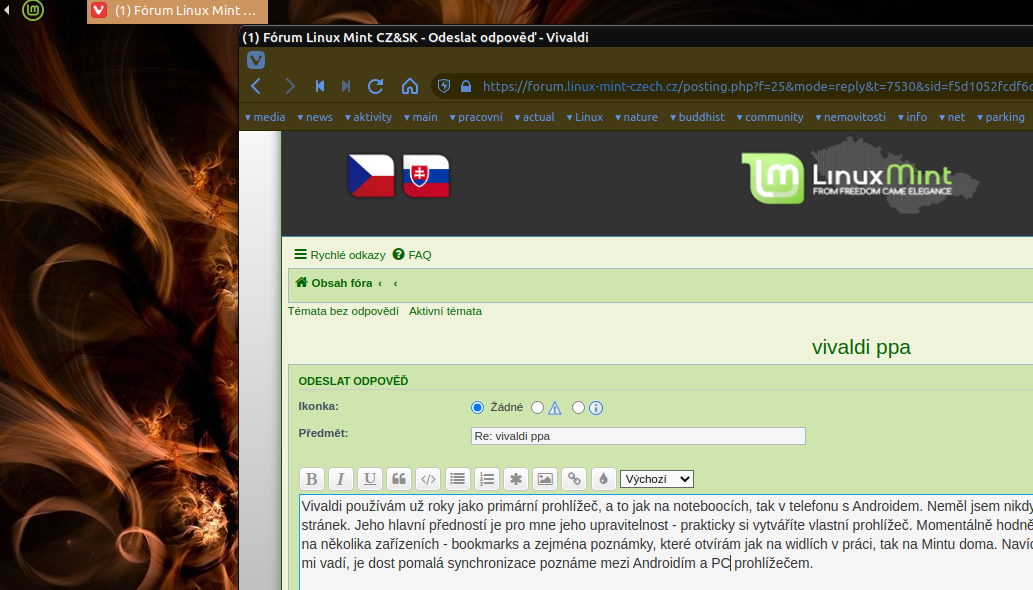Open the Výchozí font size dropdown
Viewport: 1033px width, 590px height.
click(656, 479)
